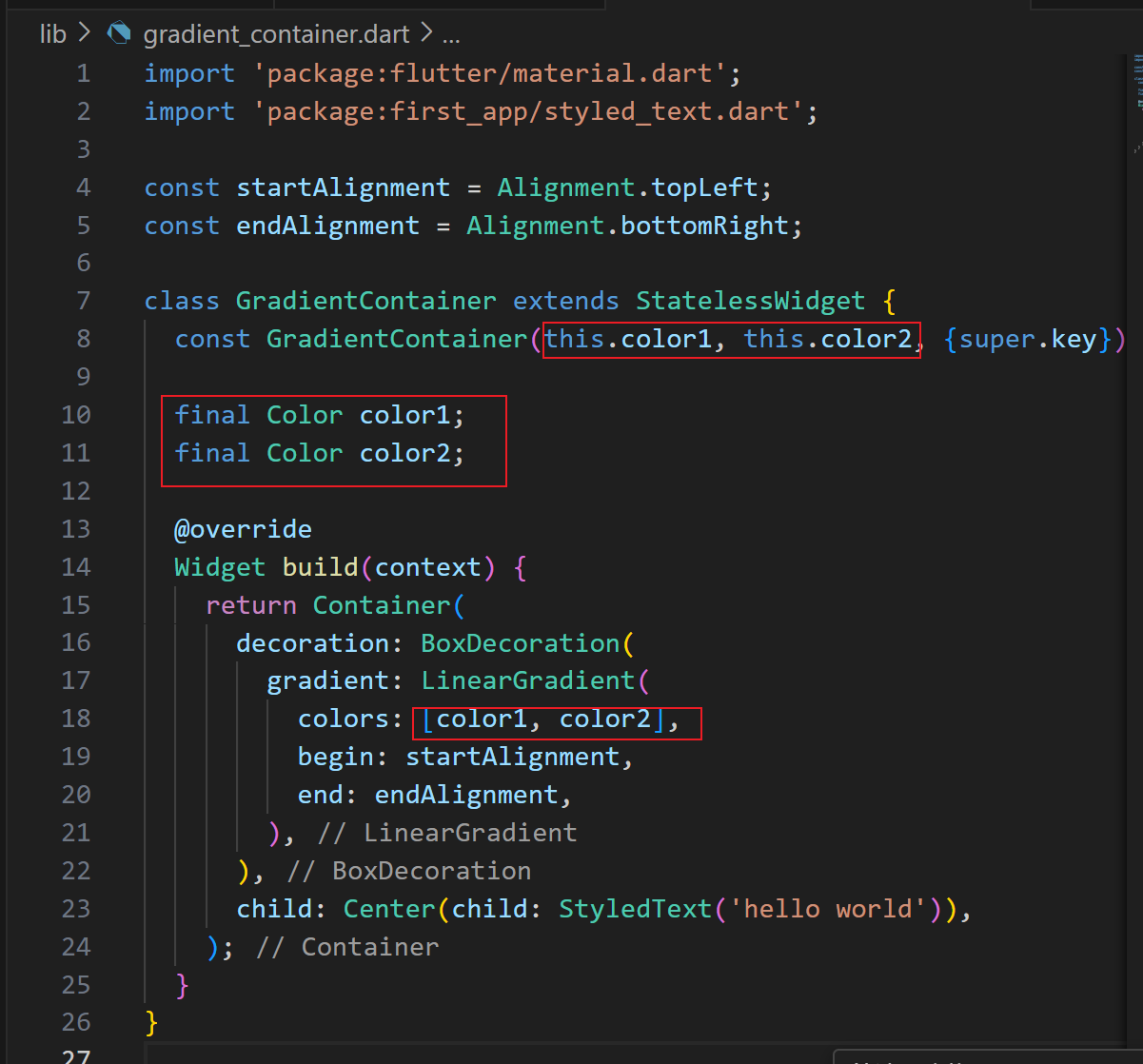Click this.color2 constructor parameter
The height and width of the screenshot is (1064, 1143).
click(828, 339)
